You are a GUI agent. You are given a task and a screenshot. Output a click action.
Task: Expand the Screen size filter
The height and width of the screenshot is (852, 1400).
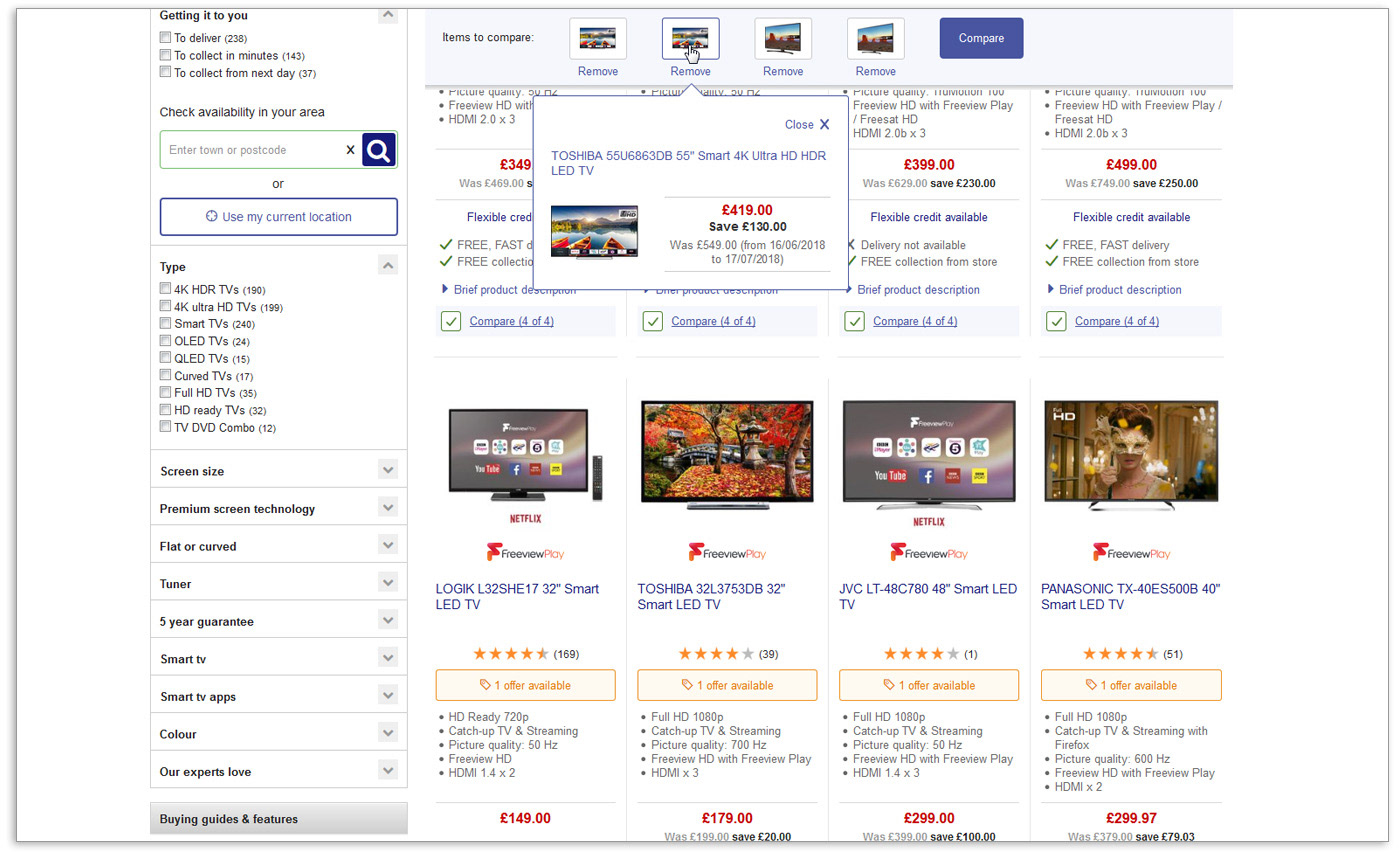click(x=388, y=470)
